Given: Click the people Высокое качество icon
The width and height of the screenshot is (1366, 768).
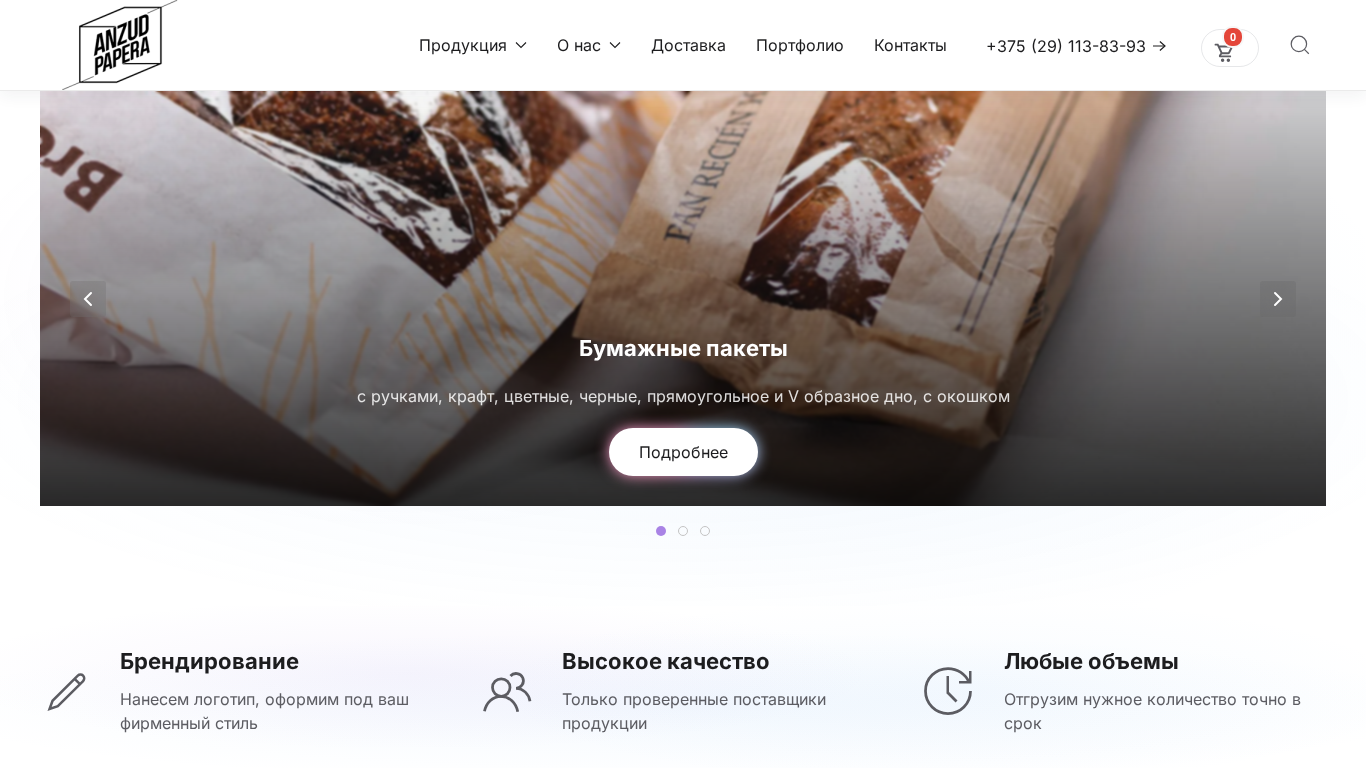Looking at the screenshot, I should tap(507, 692).
